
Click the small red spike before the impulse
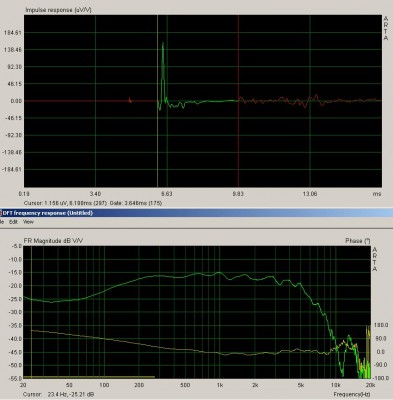click(130, 100)
